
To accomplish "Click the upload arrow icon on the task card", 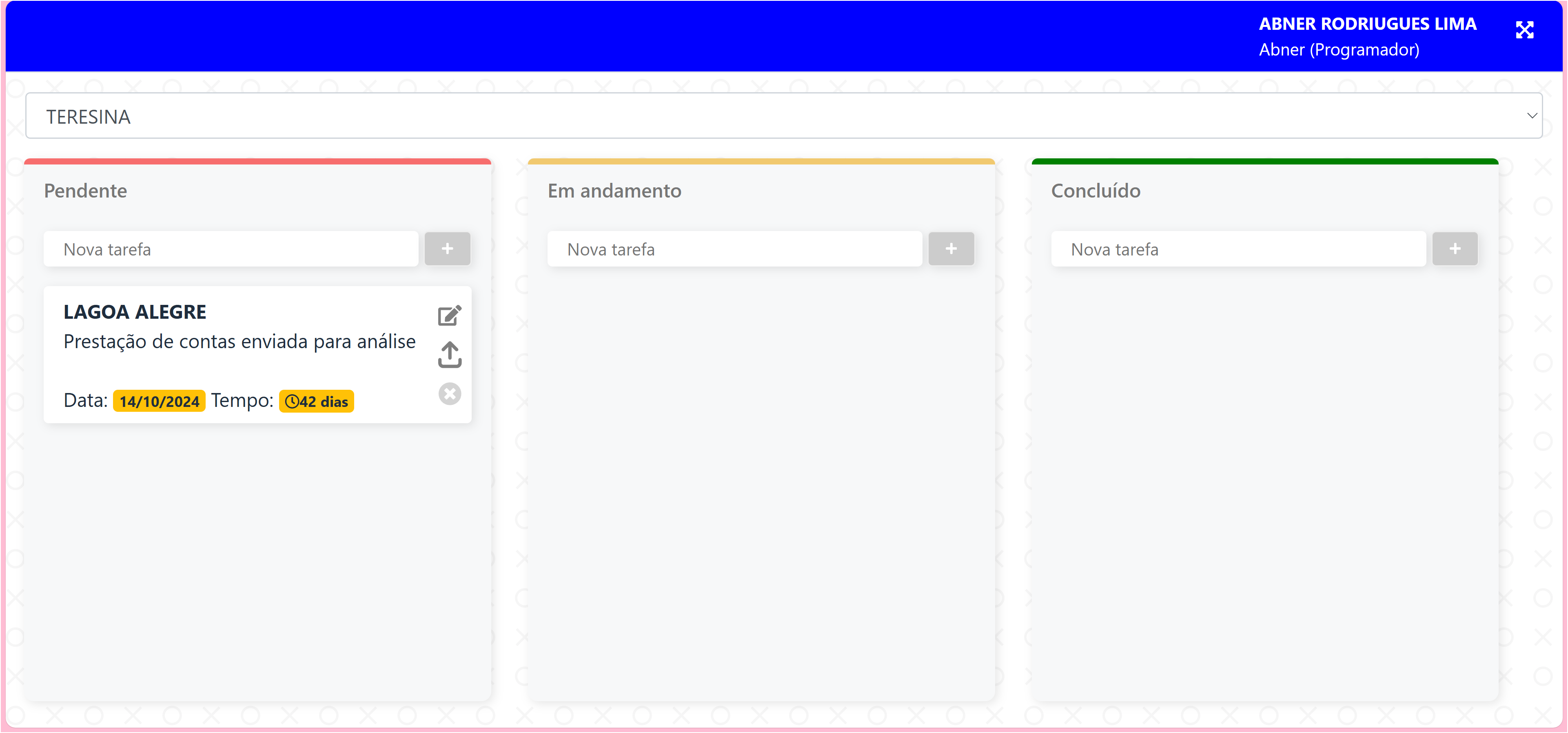I will 449,354.
